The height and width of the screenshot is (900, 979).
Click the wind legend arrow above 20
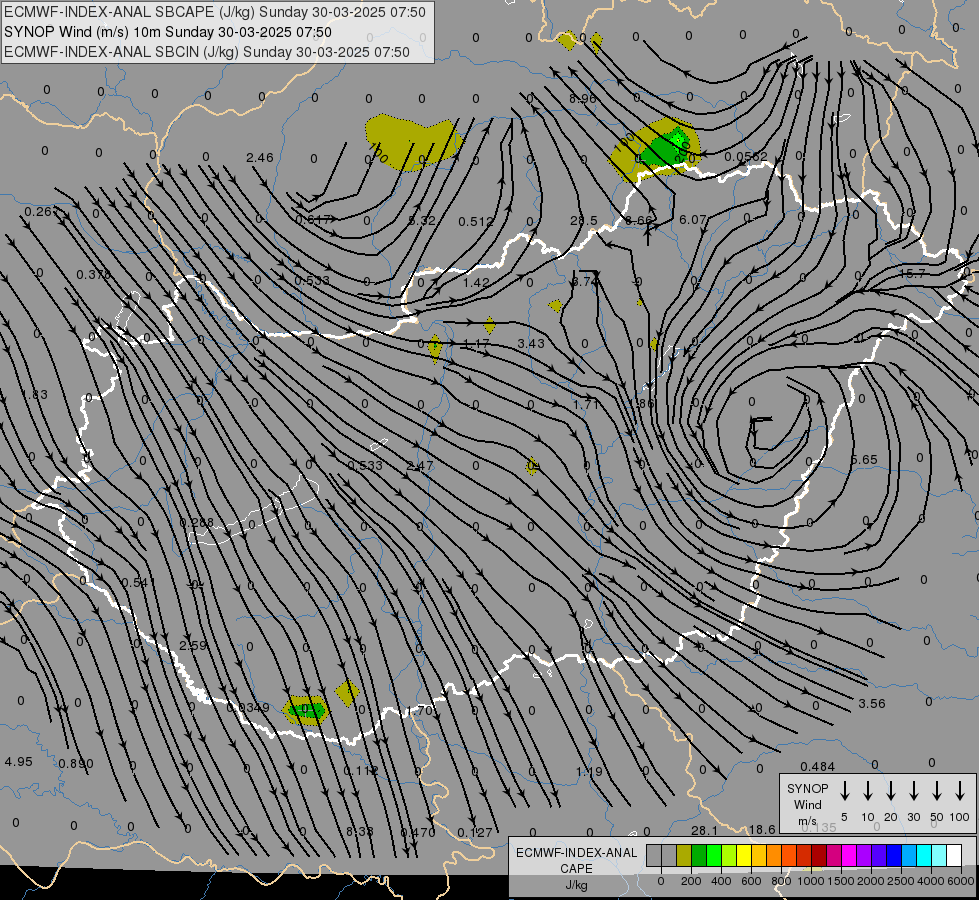[x=890, y=791]
